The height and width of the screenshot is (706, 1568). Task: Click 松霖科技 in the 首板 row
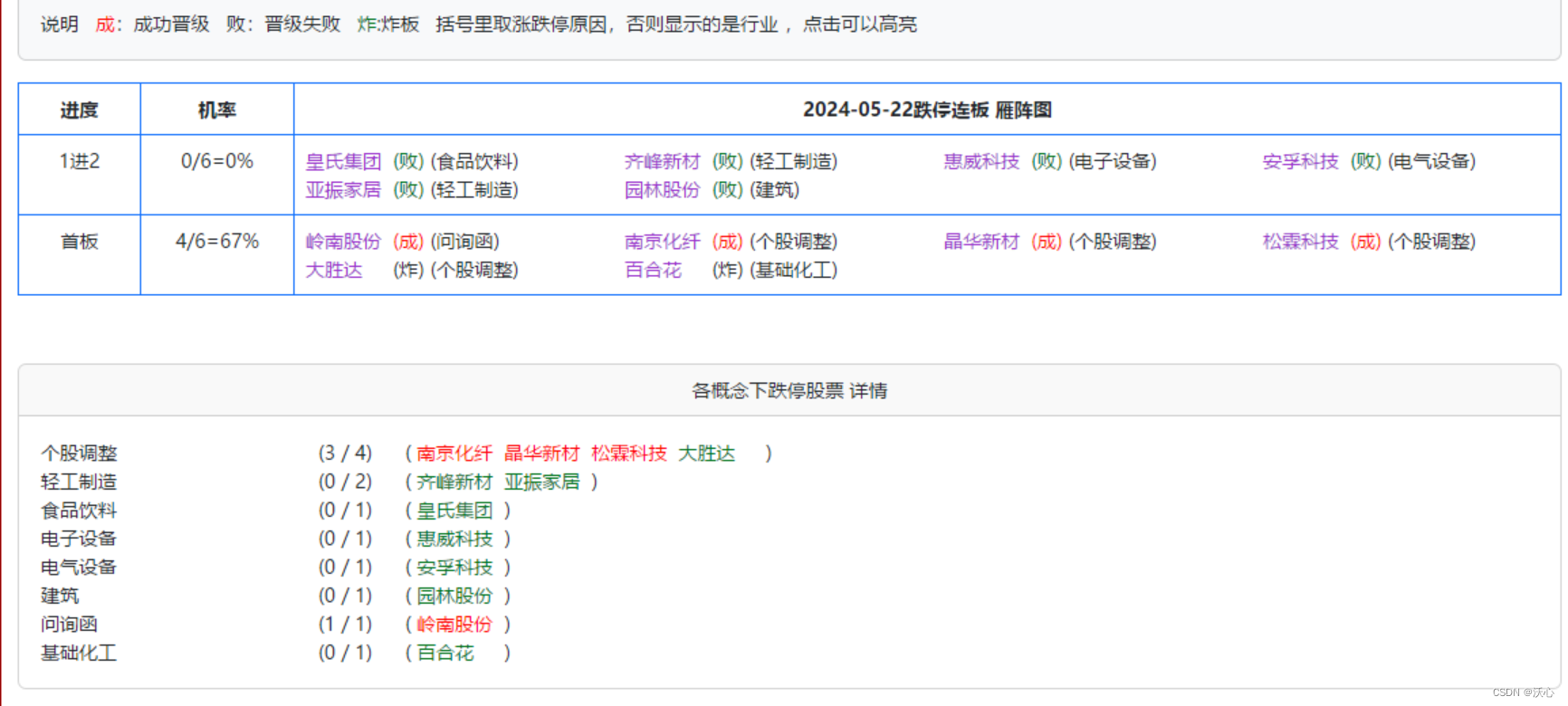click(x=1301, y=242)
